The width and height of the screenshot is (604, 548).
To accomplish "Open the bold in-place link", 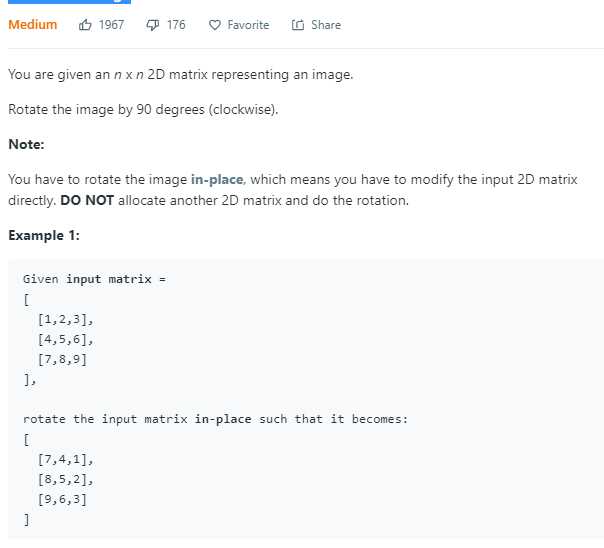I will click(217, 179).
